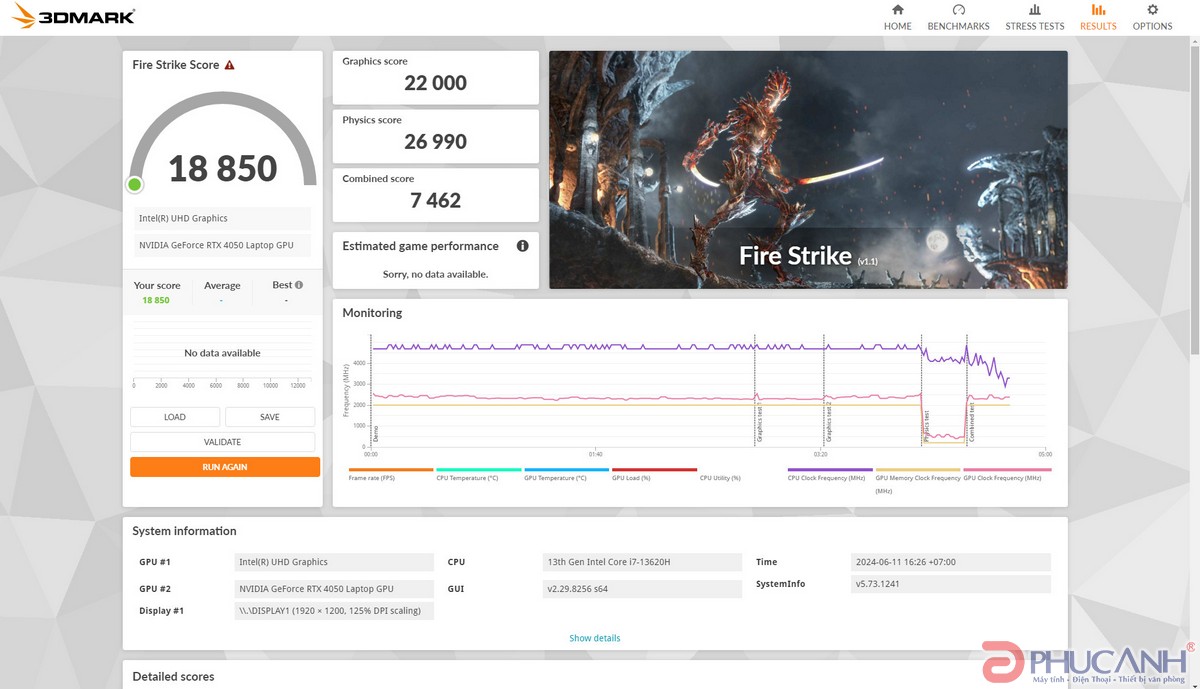Click the Best score info icon
The height and width of the screenshot is (689, 1200).
299,285
